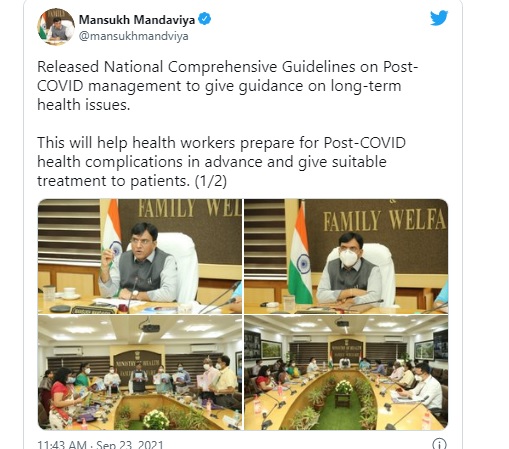Image resolution: width=509 pixels, height=449 pixels.
Task: Open the tweet info circle icon
Action: [439, 444]
